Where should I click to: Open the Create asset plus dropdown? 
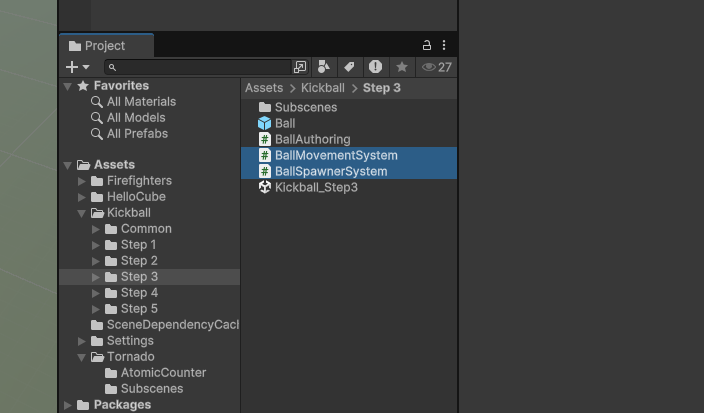[78, 67]
